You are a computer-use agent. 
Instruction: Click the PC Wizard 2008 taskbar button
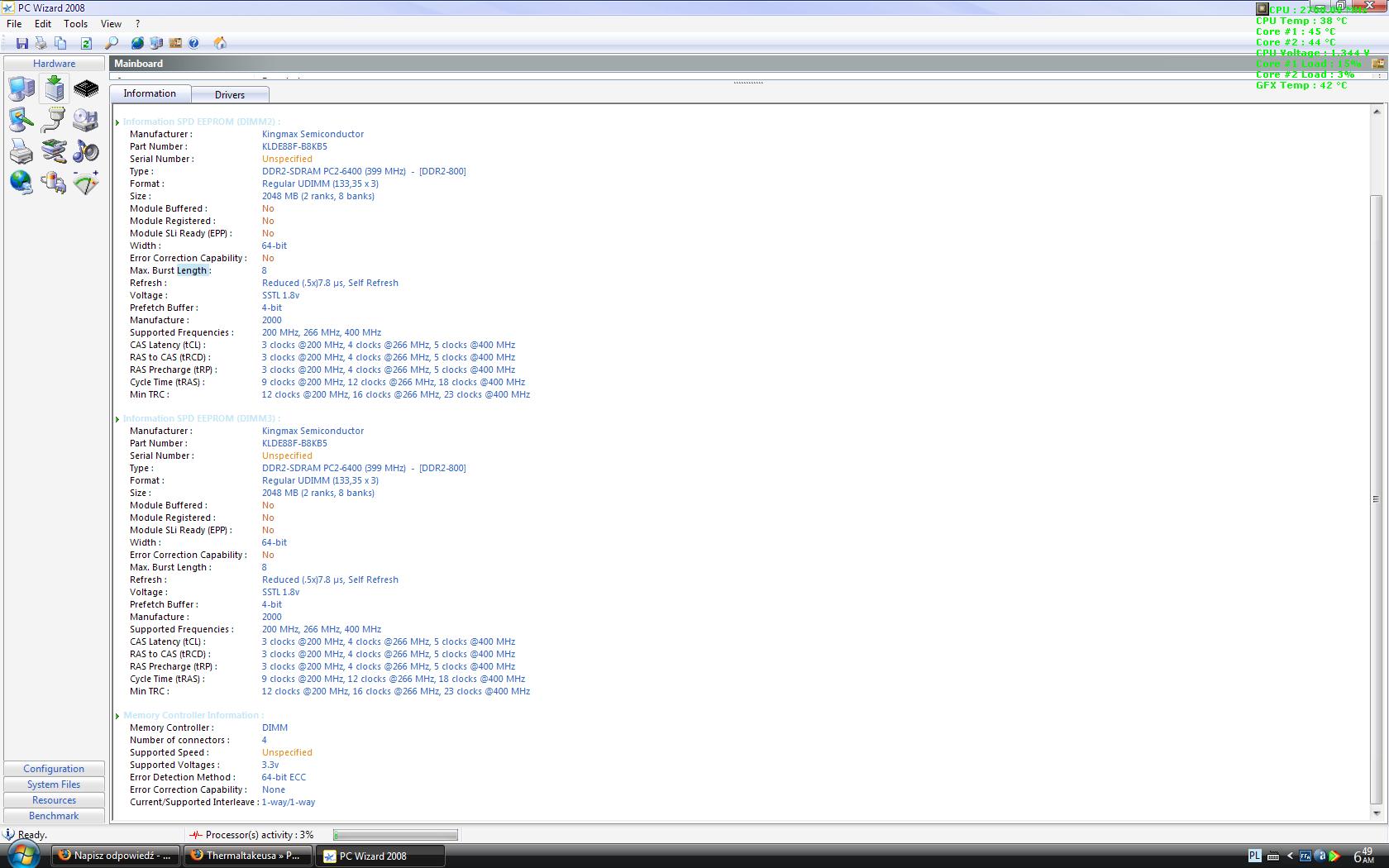pyautogui.click(x=380, y=856)
